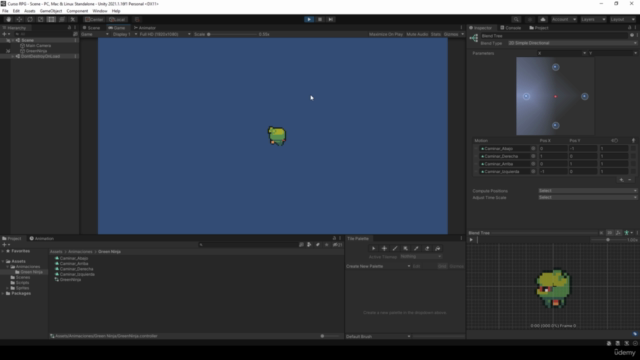Select the Transform tool in the toolbar
The width and height of the screenshot is (640, 360).
tap(62, 19)
